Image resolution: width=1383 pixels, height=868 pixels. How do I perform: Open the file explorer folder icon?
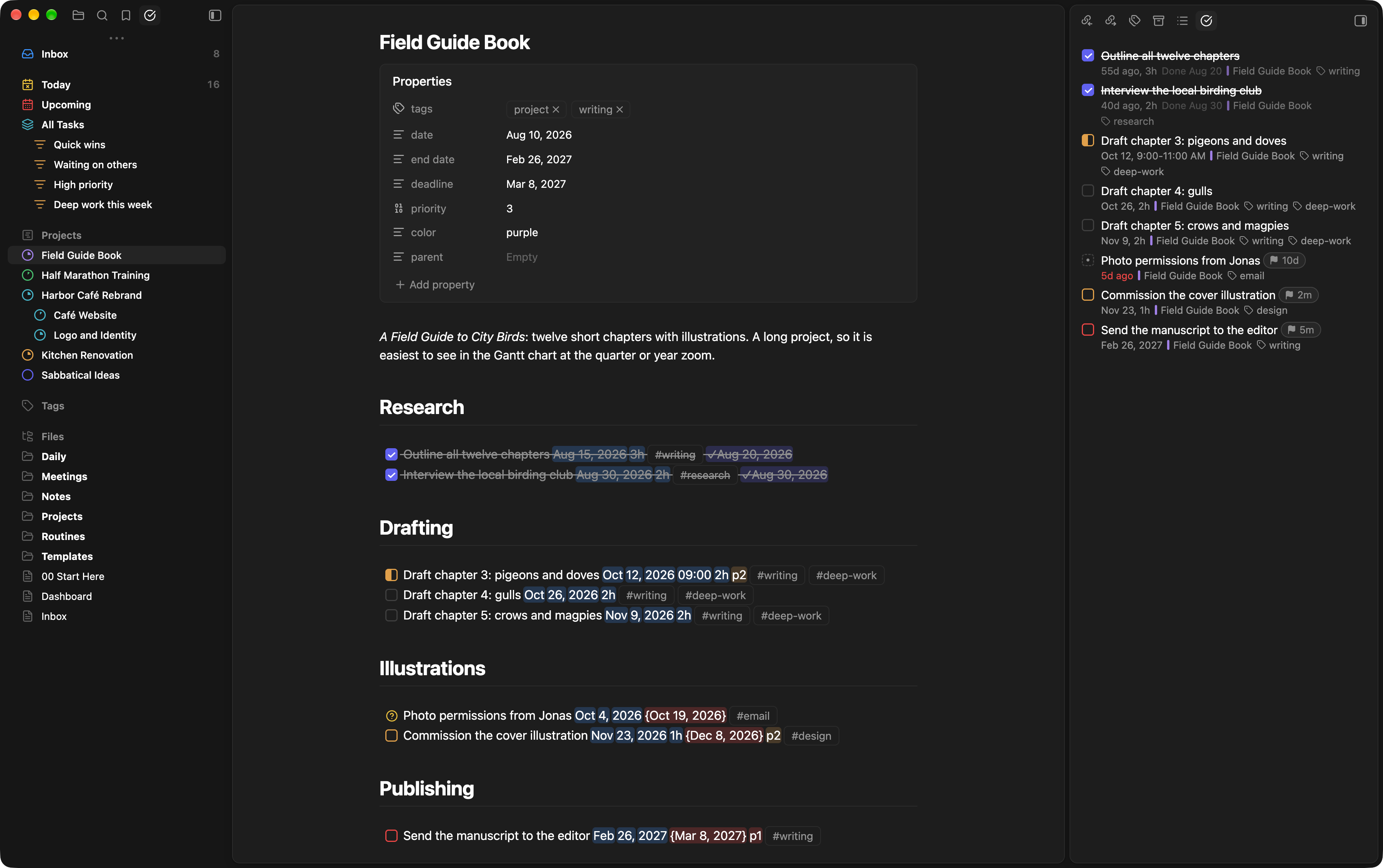coord(78,15)
